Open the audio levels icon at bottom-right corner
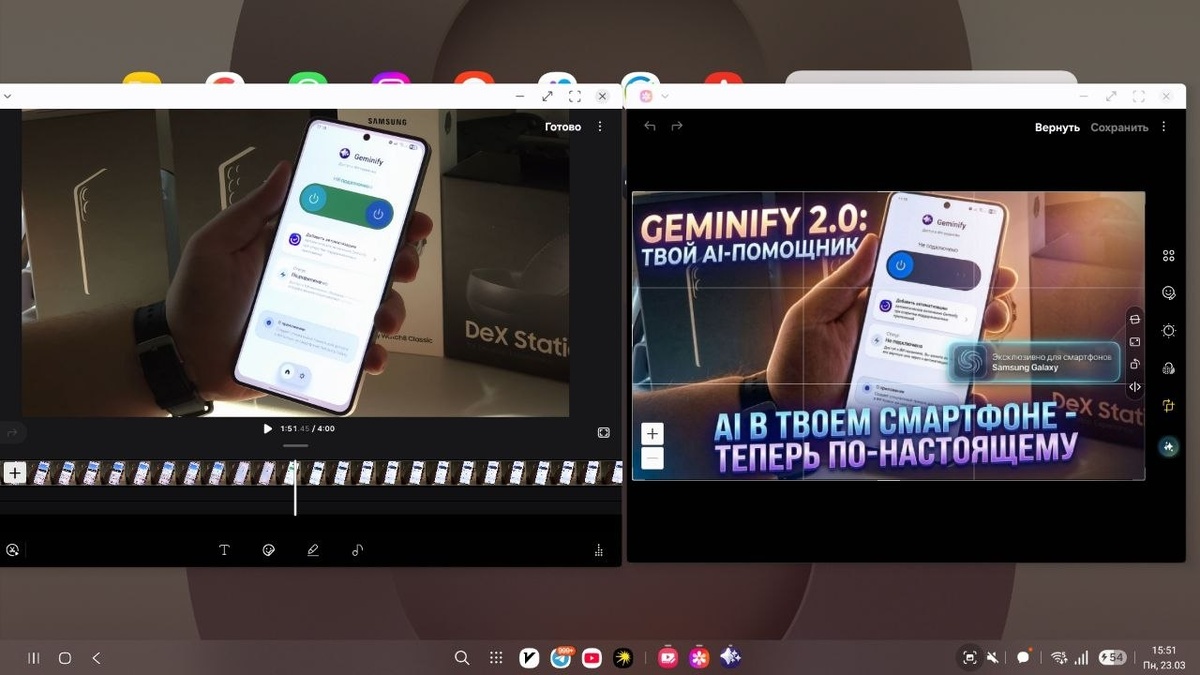The width and height of the screenshot is (1200, 675). [x=598, y=549]
